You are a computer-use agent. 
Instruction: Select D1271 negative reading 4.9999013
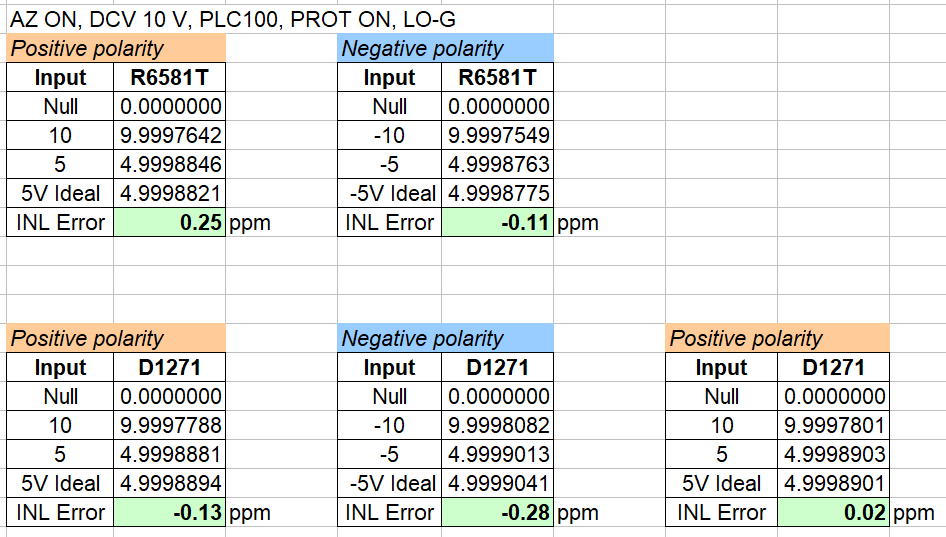point(498,454)
